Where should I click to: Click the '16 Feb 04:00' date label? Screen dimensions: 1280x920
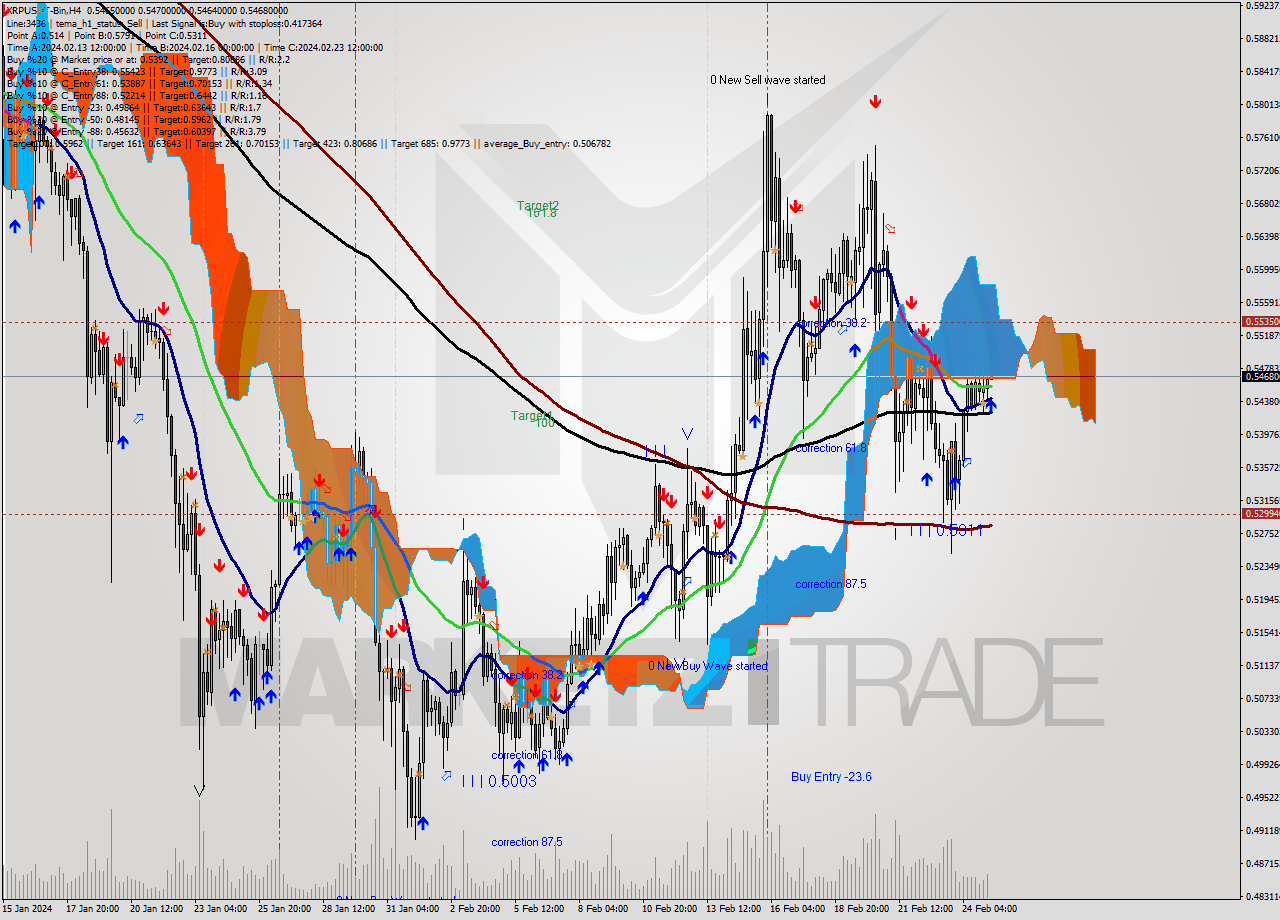tap(798, 909)
